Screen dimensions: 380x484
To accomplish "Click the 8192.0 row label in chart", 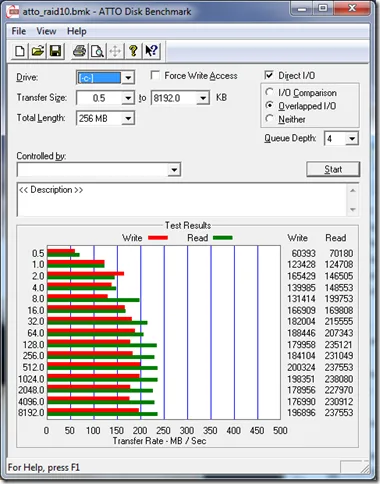I will 31,413.
